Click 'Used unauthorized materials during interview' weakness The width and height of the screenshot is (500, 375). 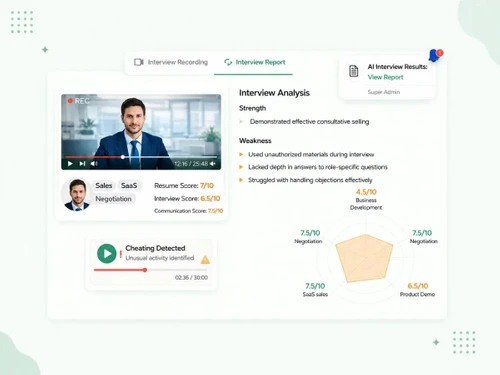click(x=311, y=155)
